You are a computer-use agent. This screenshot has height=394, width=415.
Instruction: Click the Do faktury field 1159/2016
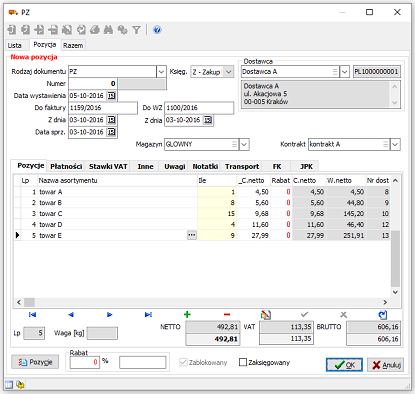(103, 108)
